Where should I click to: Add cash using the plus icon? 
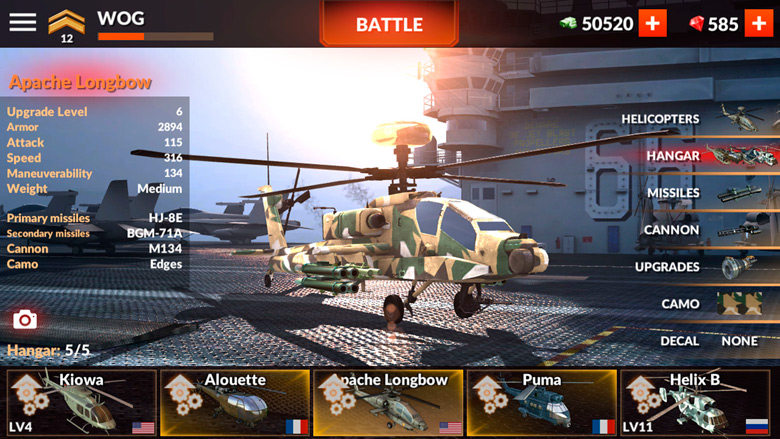click(x=652, y=23)
